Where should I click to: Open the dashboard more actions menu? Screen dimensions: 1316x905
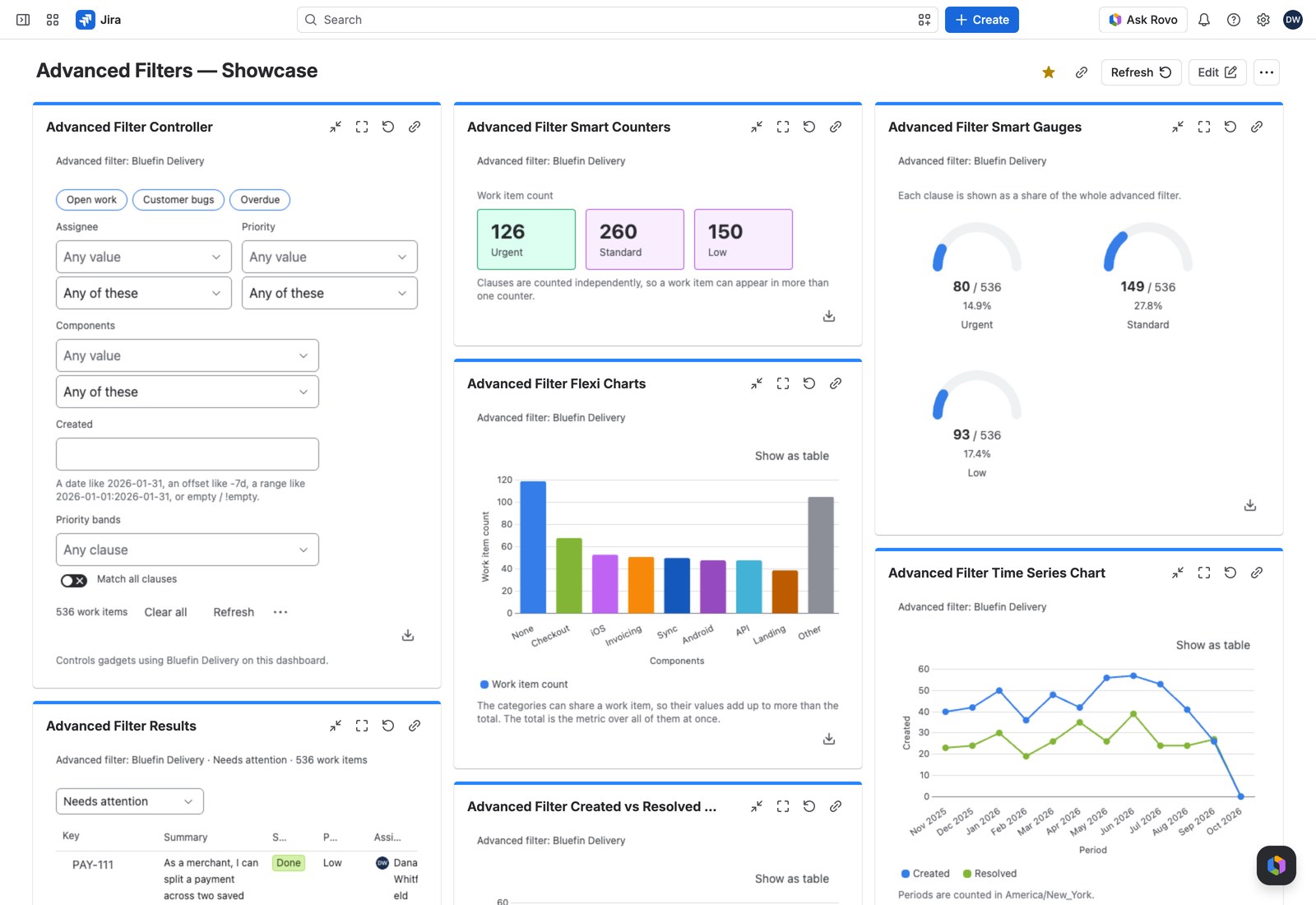click(x=1267, y=72)
